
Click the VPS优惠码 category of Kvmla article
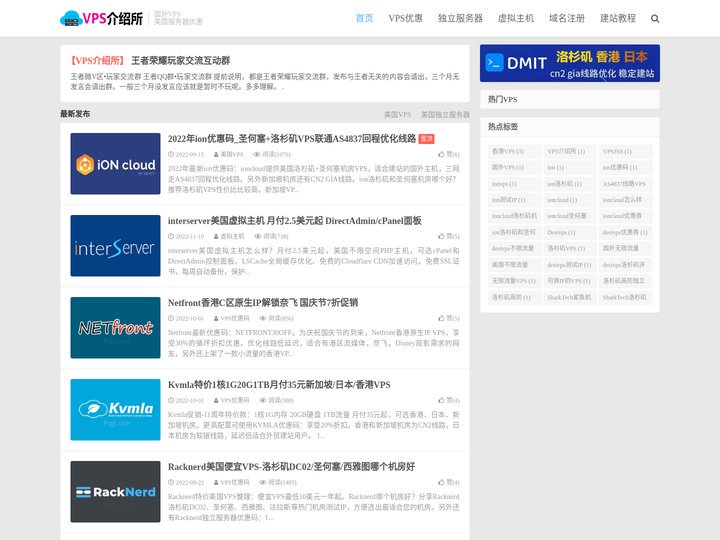[x=235, y=400]
